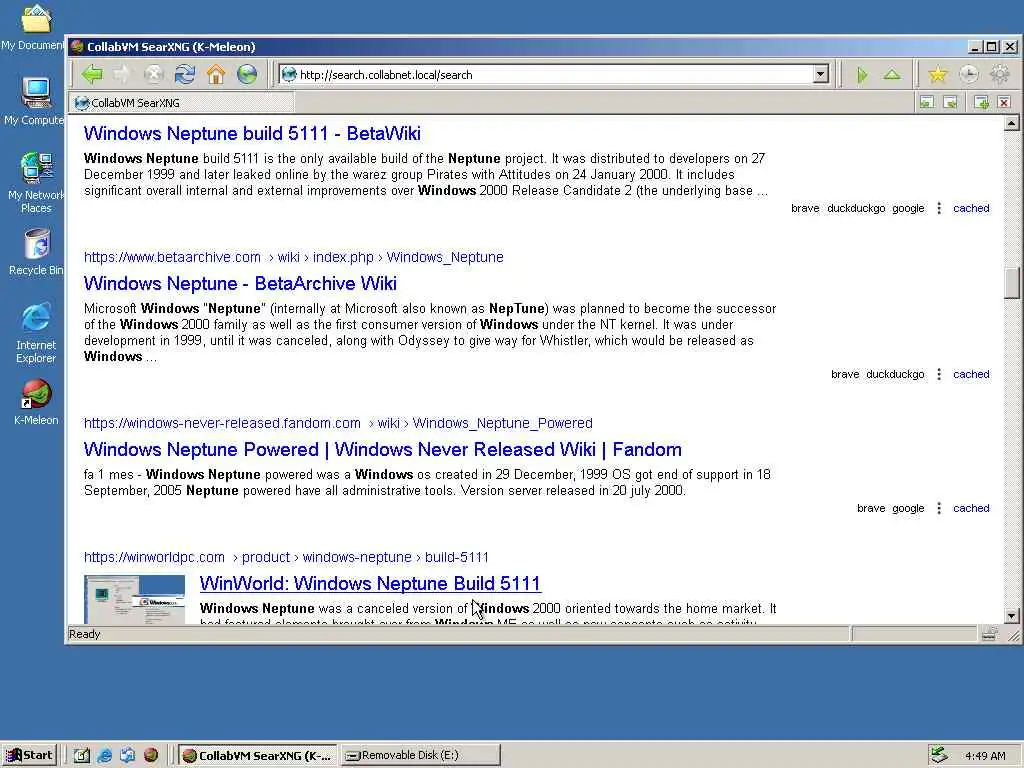Click the Stop loading button
1024x768 pixels.
(x=153, y=74)
